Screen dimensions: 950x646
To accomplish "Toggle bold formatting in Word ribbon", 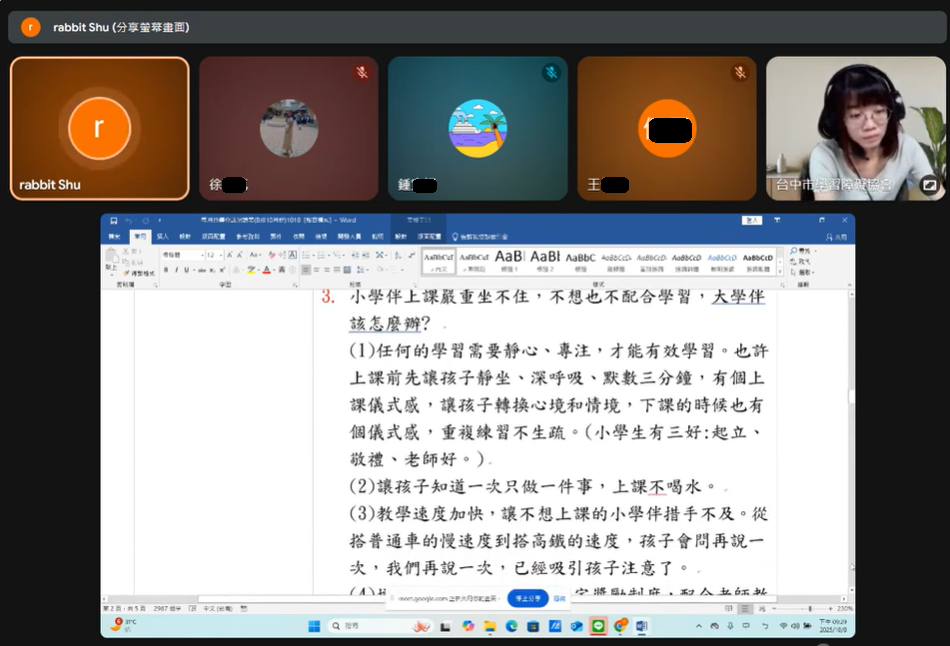I will click(166, 270).
